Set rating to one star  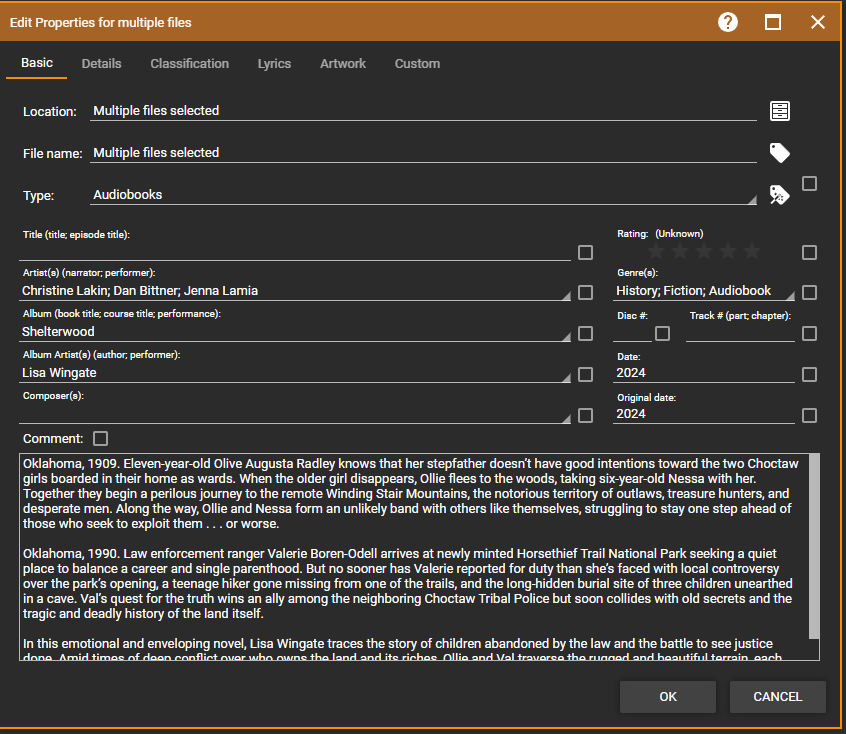pyautogui.click(x=656, y=252)
